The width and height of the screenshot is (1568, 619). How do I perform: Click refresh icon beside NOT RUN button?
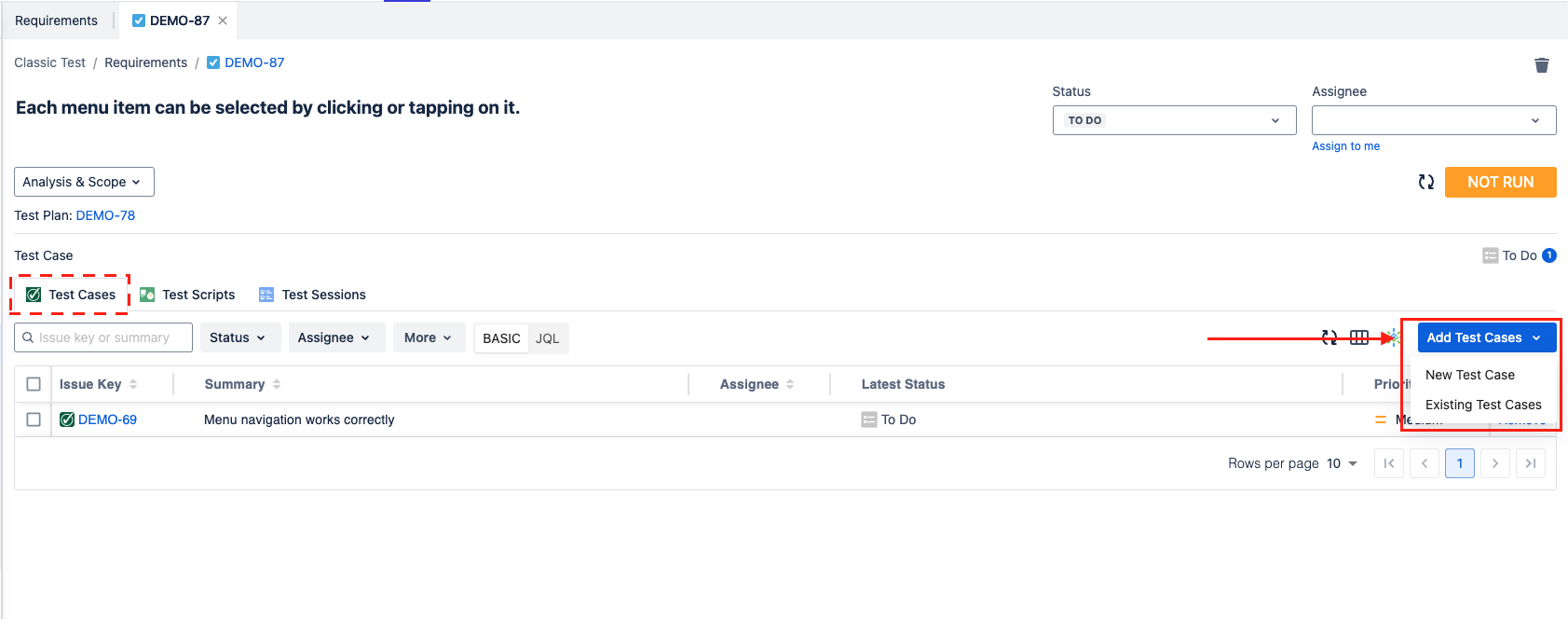pyautogui.click(x=1425, y=182)
